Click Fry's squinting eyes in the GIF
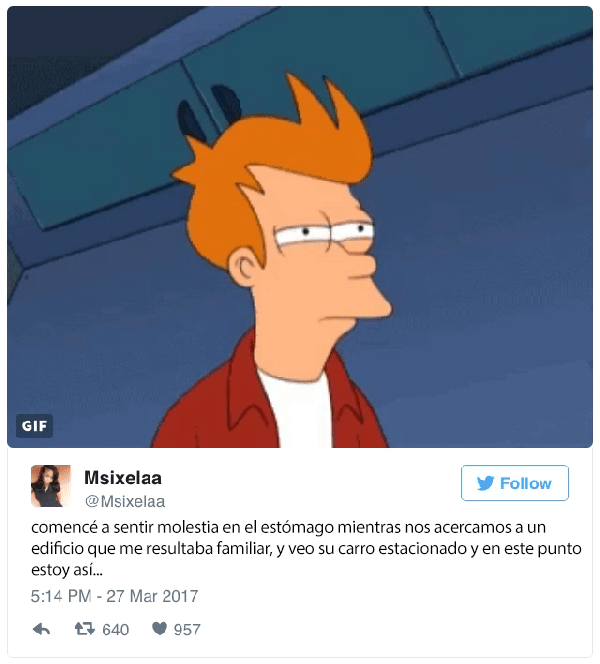 click(324, 236)
